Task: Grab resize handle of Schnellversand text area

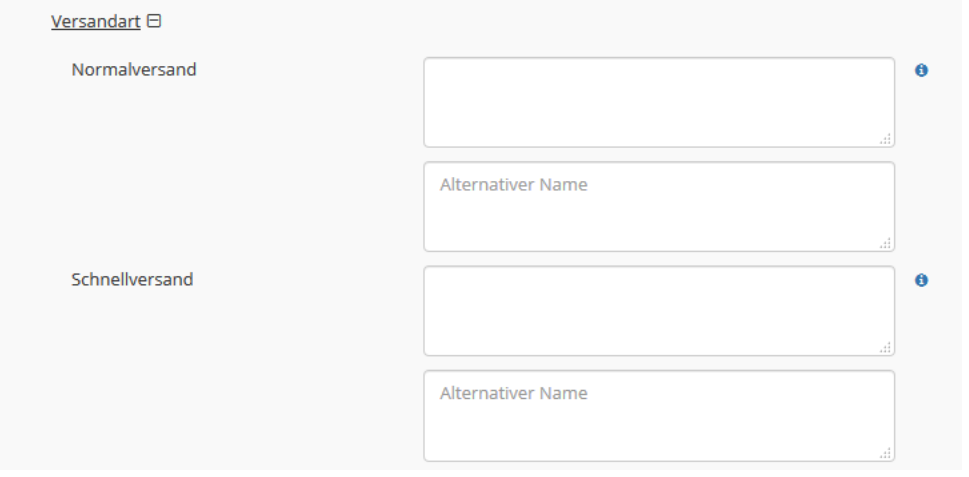Action: pyautogui.click(x=886, y=348)
